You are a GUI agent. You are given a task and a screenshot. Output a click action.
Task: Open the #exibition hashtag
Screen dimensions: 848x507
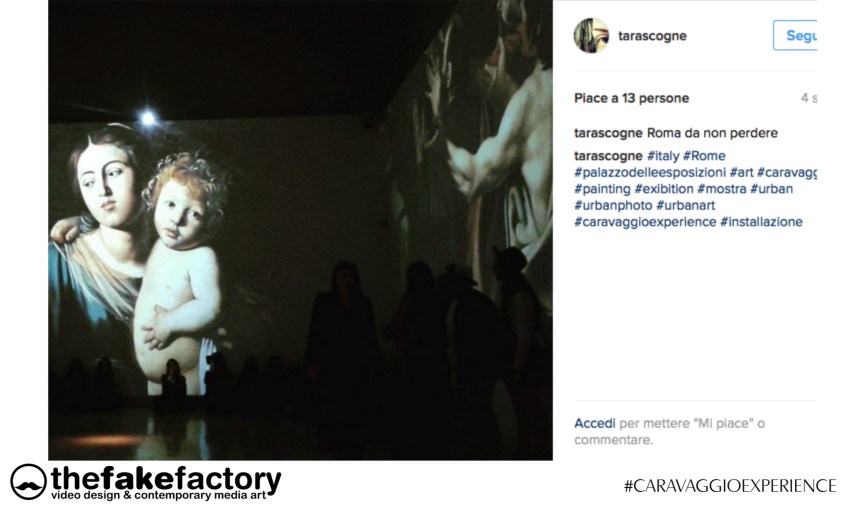(x=664, y=189)
